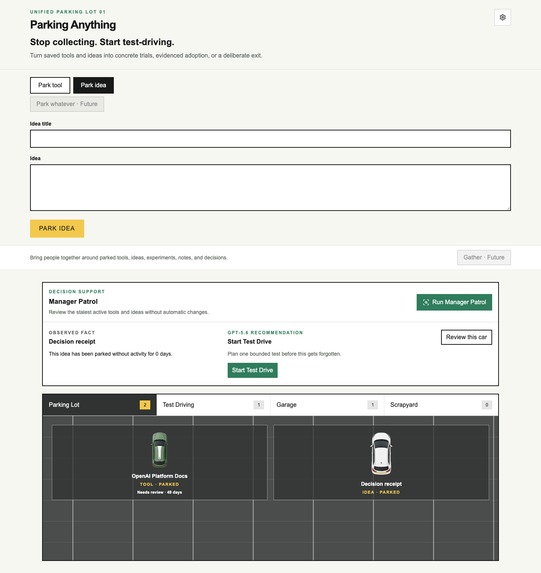Select the Park tool mode

pyautogui.click(x=50, y=85)
